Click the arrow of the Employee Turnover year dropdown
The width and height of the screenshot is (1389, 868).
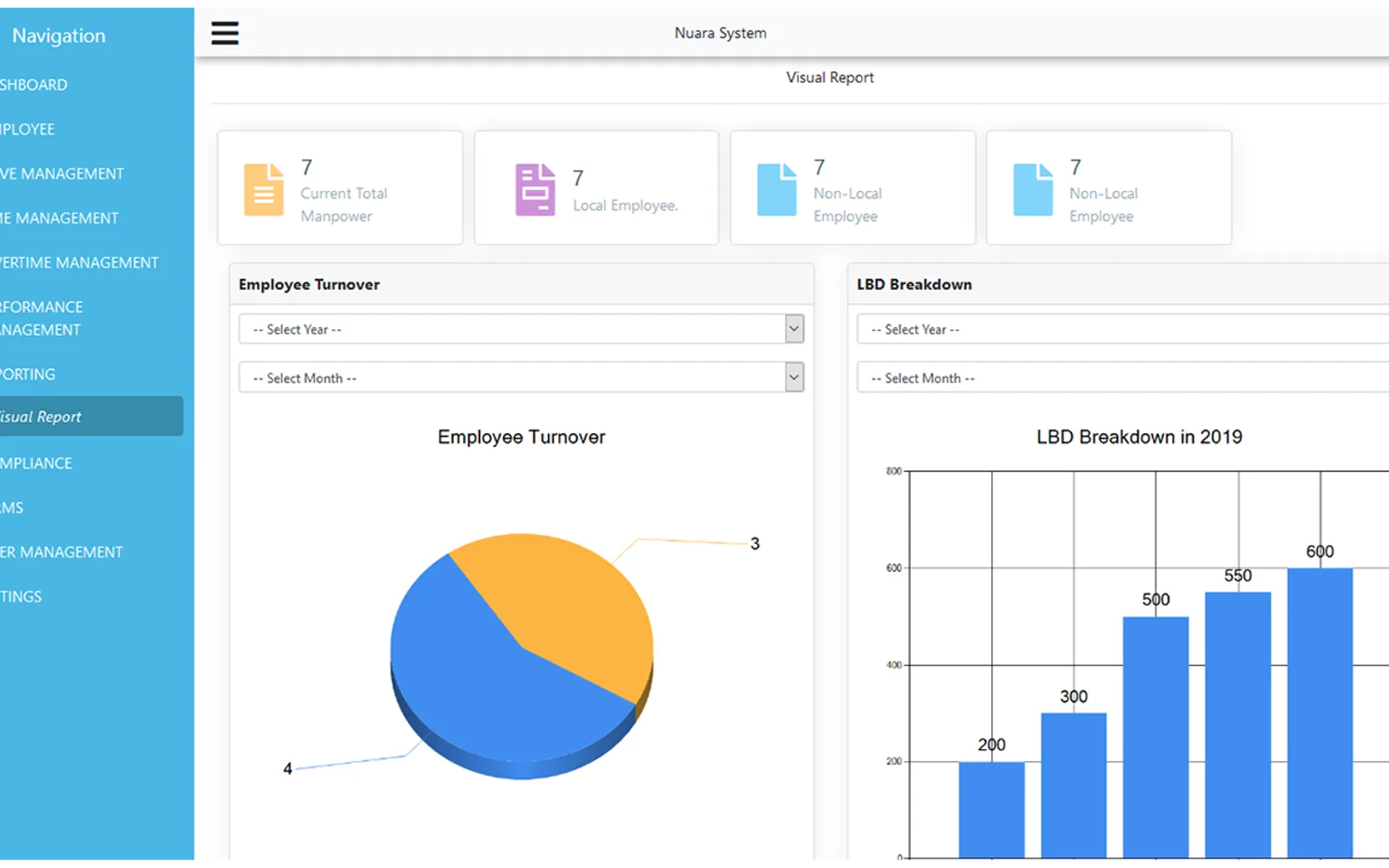[793, 329]
